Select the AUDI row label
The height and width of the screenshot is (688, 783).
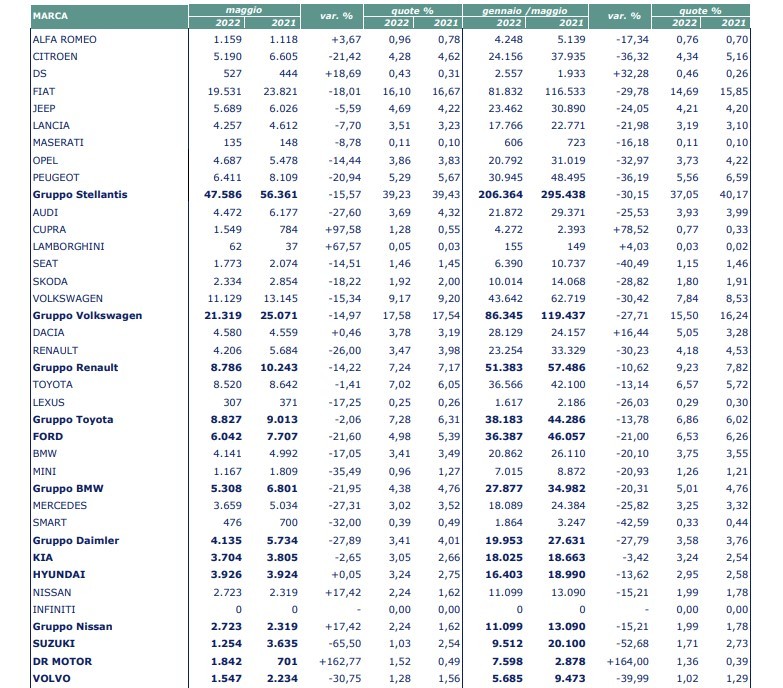pos(45,212)
